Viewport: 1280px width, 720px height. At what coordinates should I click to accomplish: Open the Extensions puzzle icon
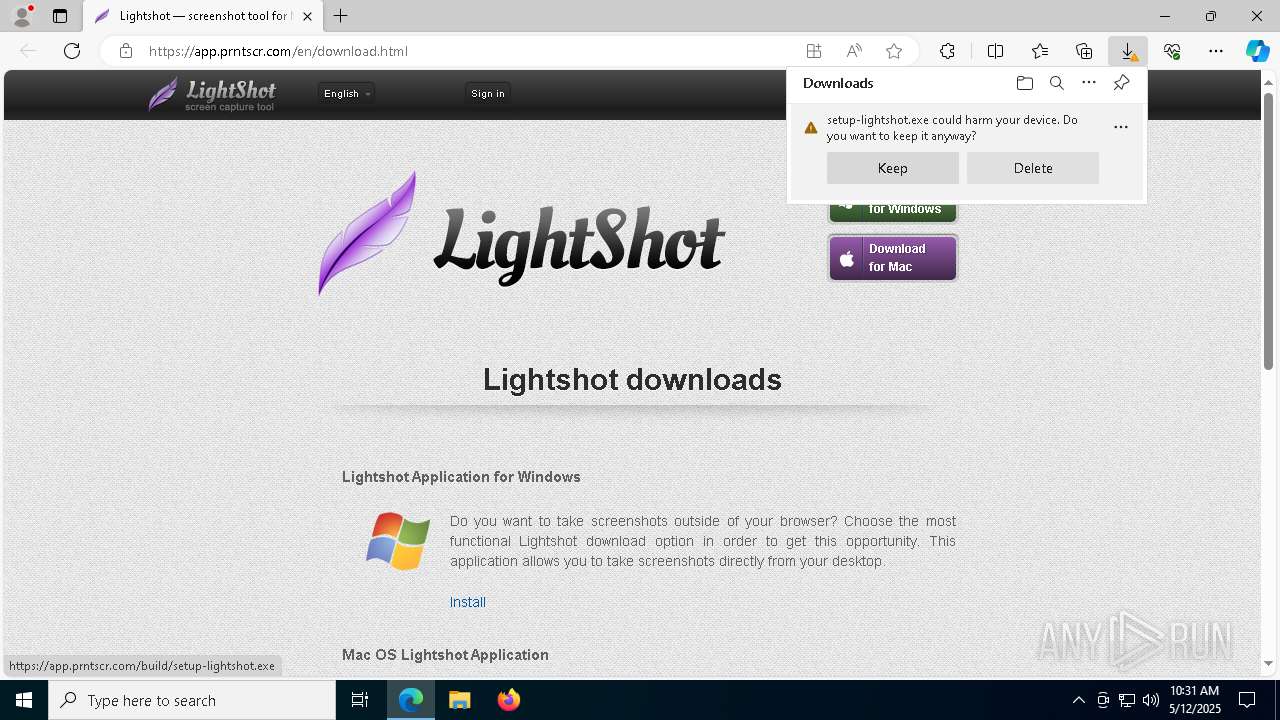(947, 51)
